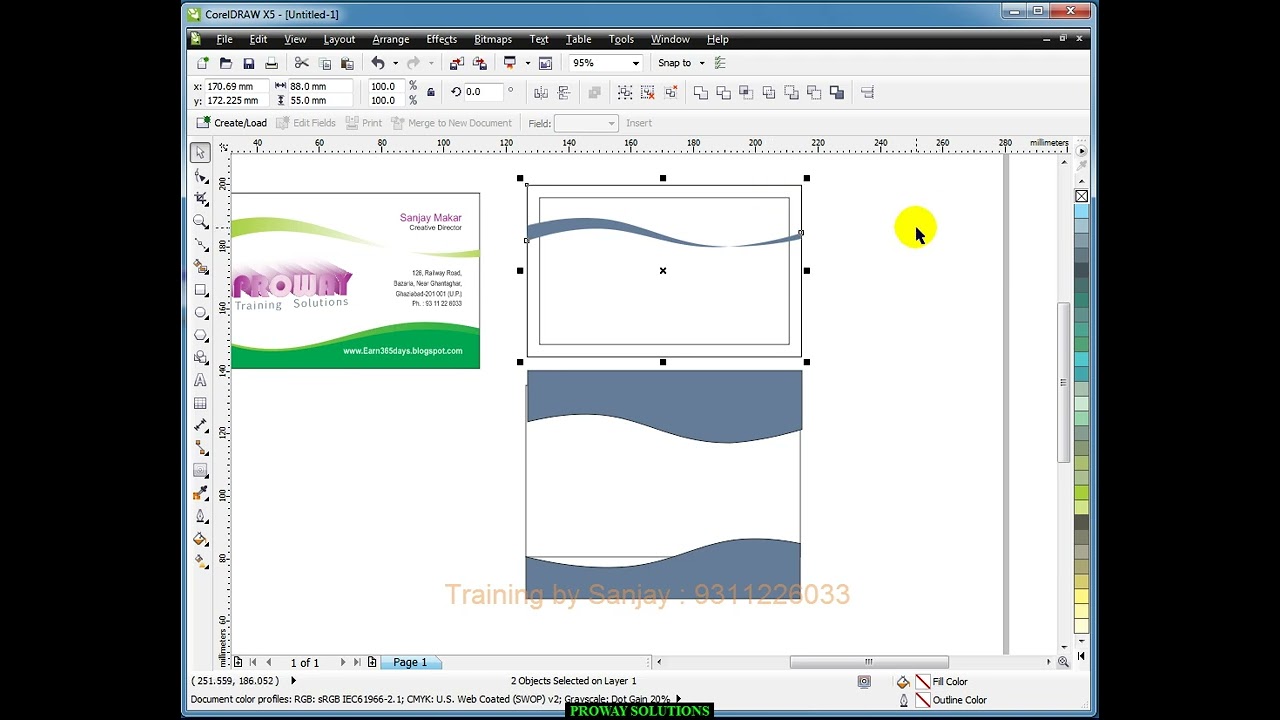Expand color profile info arrow
The width and height of the screenshot is (1280, 720).
tap(678, 699)
